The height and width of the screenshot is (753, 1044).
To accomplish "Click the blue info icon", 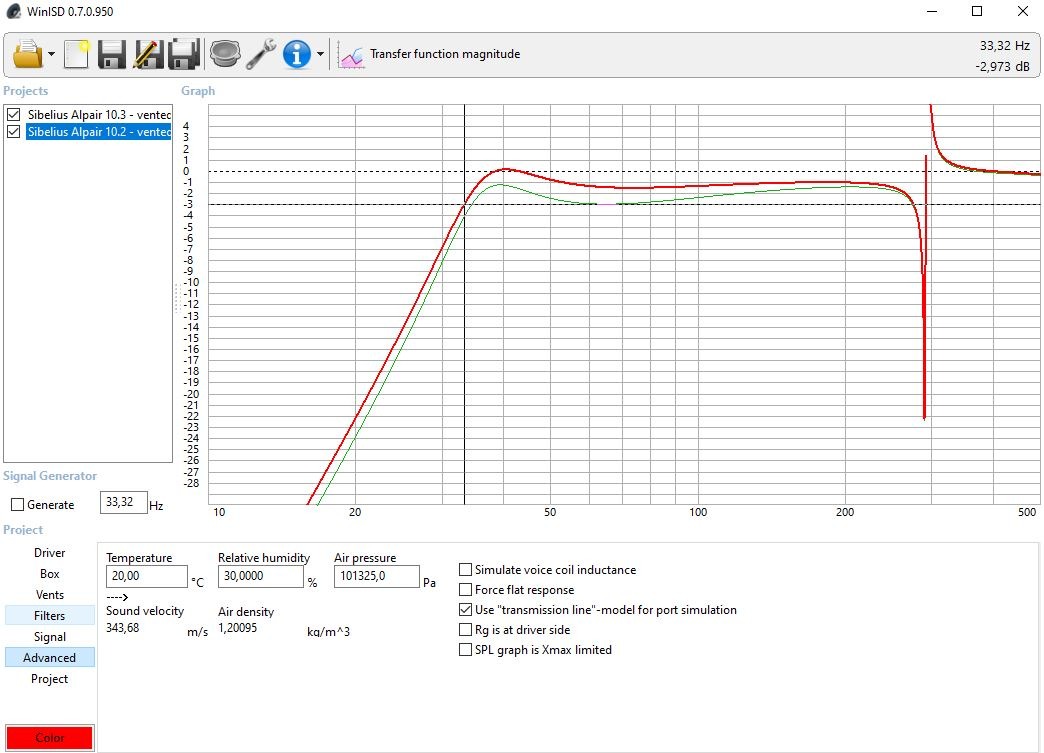I will (296, 54).
